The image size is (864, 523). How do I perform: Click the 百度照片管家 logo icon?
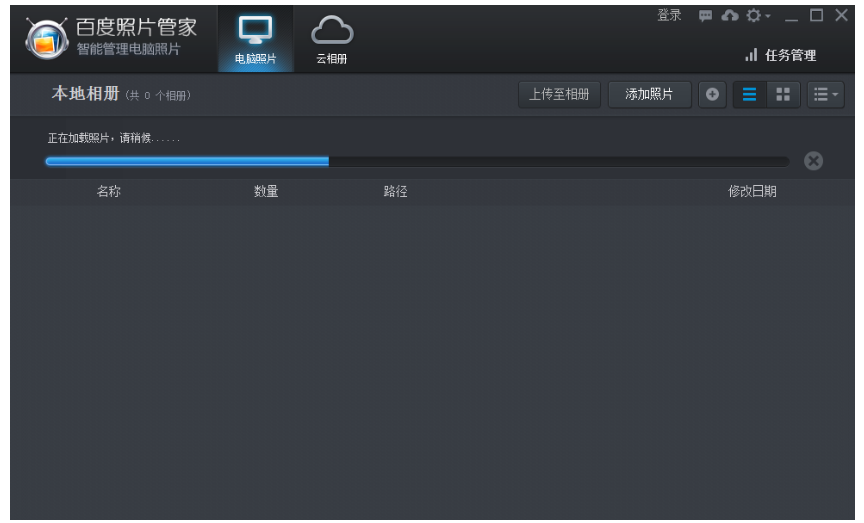(x=47, y=38)
